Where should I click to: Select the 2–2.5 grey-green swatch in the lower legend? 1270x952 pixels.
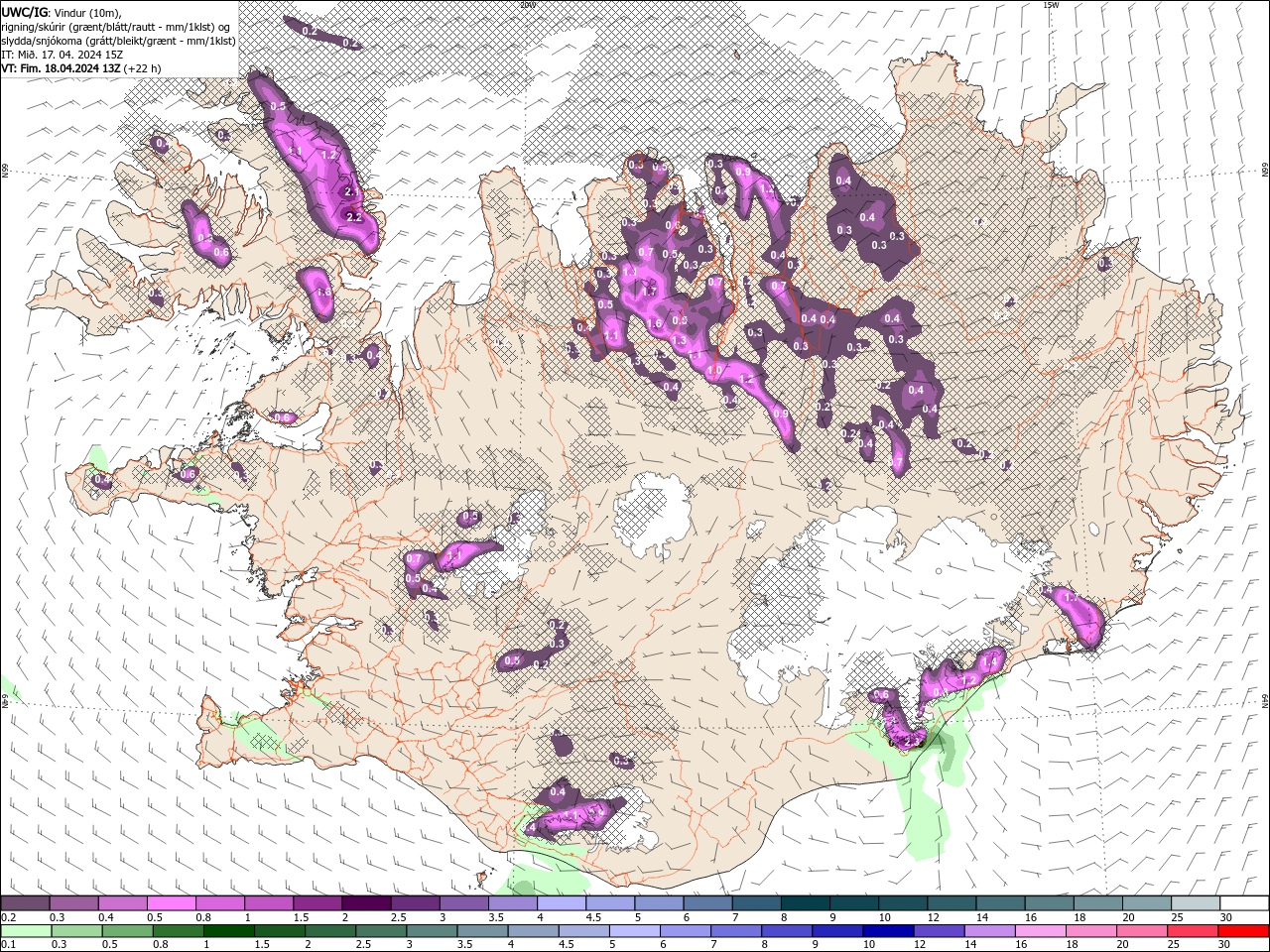(x=330, y=930)
